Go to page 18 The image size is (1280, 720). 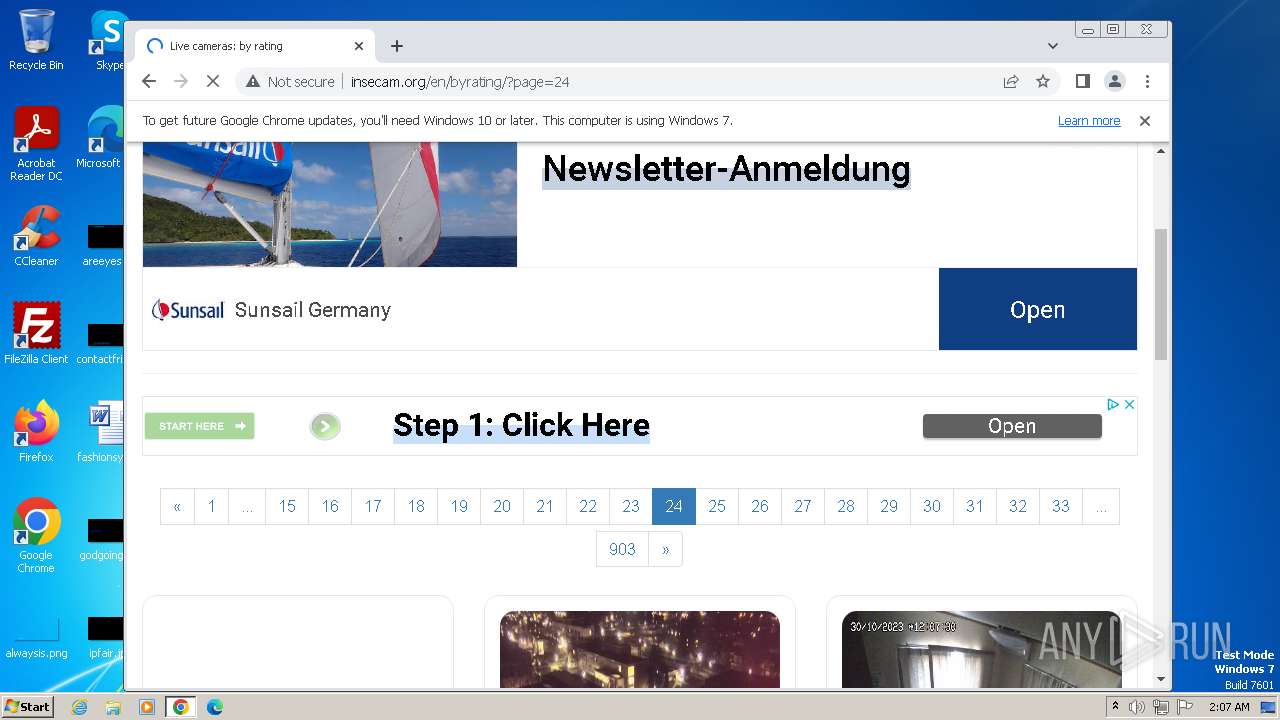pos(416,506)
